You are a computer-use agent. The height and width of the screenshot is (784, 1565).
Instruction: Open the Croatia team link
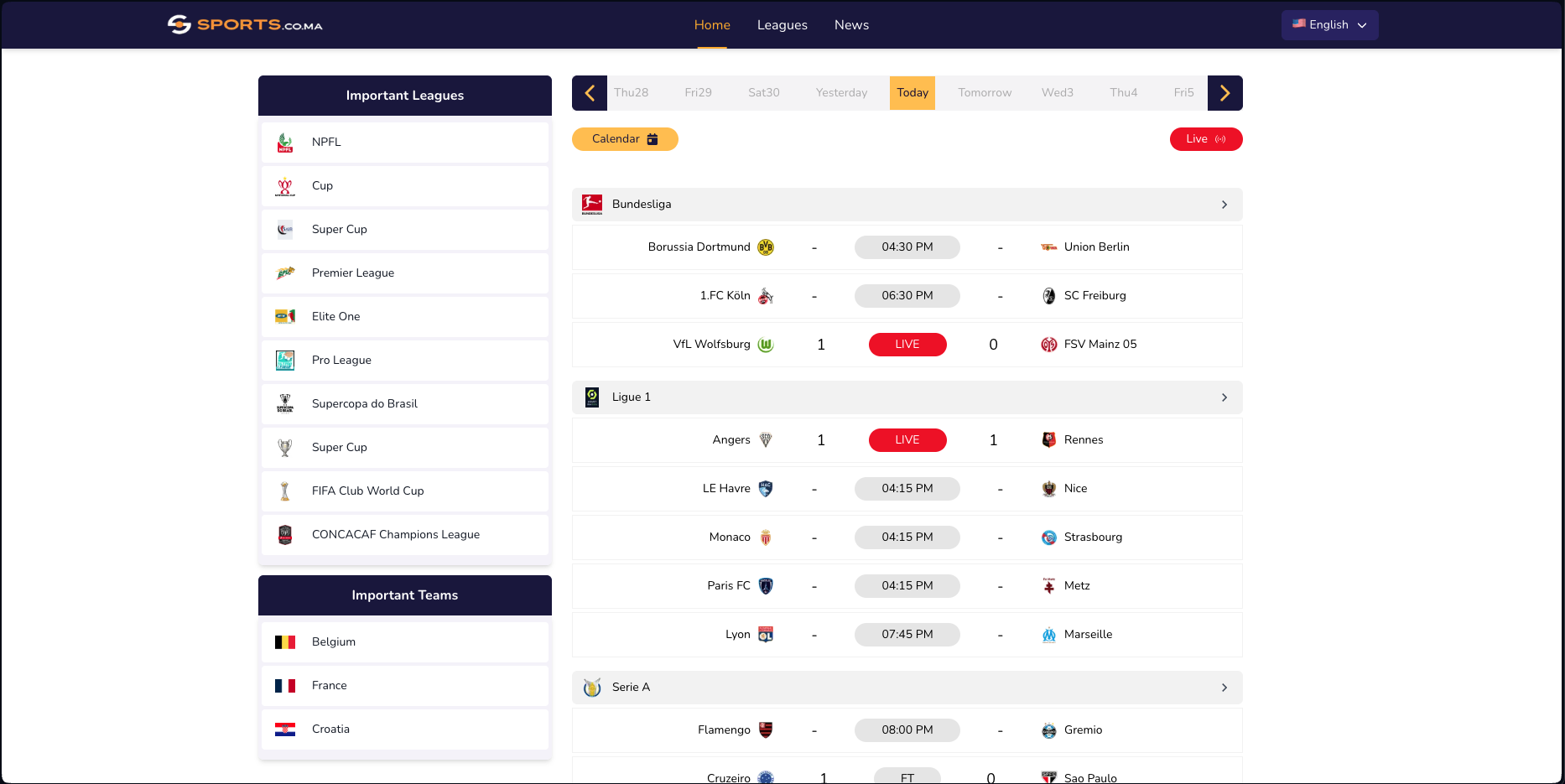(x=405, y=729)
